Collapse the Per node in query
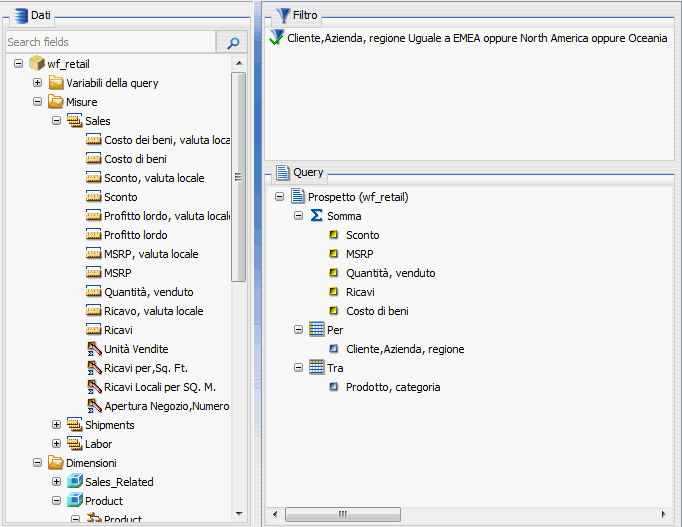Screen dimensions: 682x527 pos(298,330)
